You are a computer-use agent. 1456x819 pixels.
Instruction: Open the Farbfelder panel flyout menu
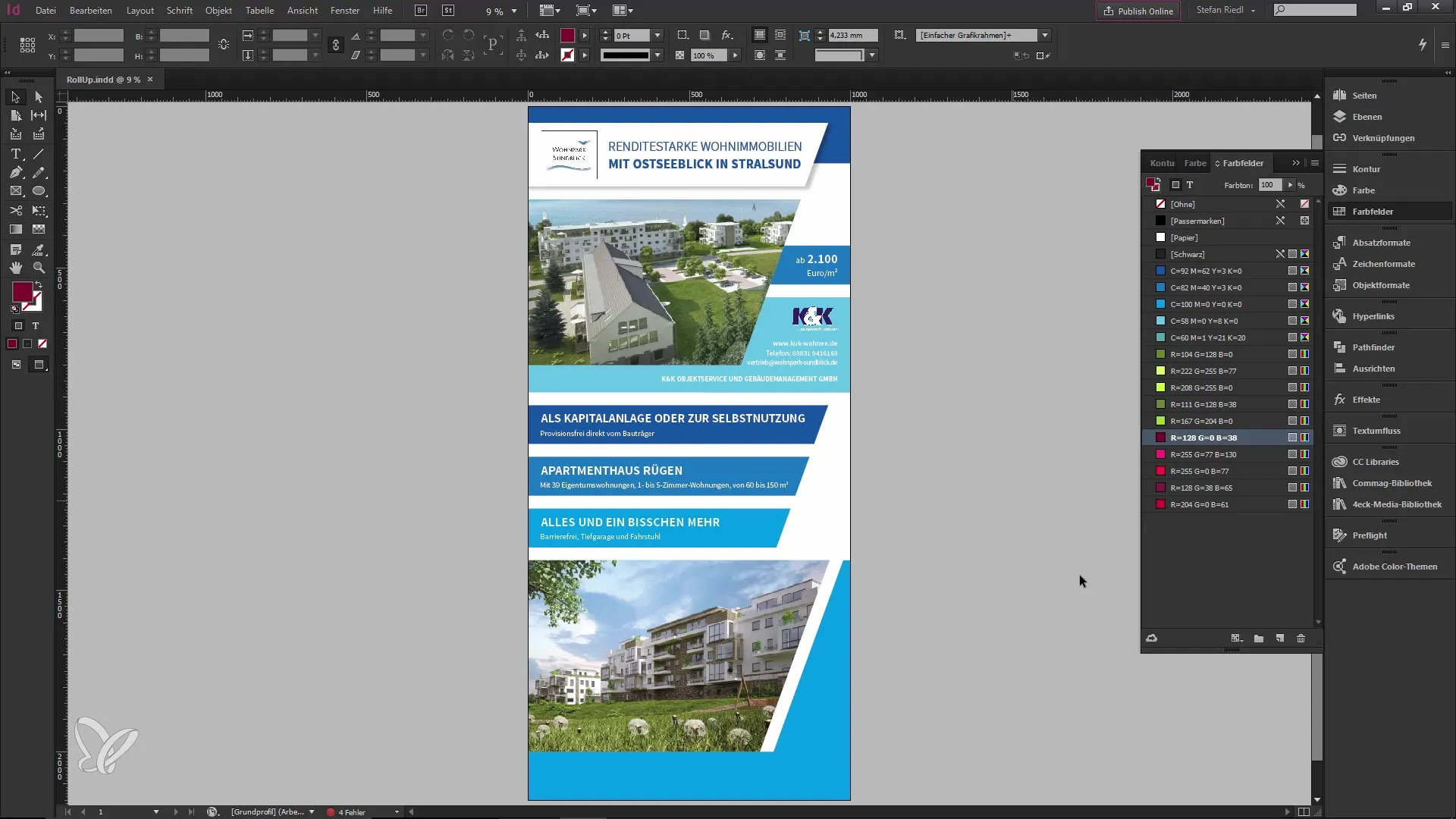click(1315, 163)
